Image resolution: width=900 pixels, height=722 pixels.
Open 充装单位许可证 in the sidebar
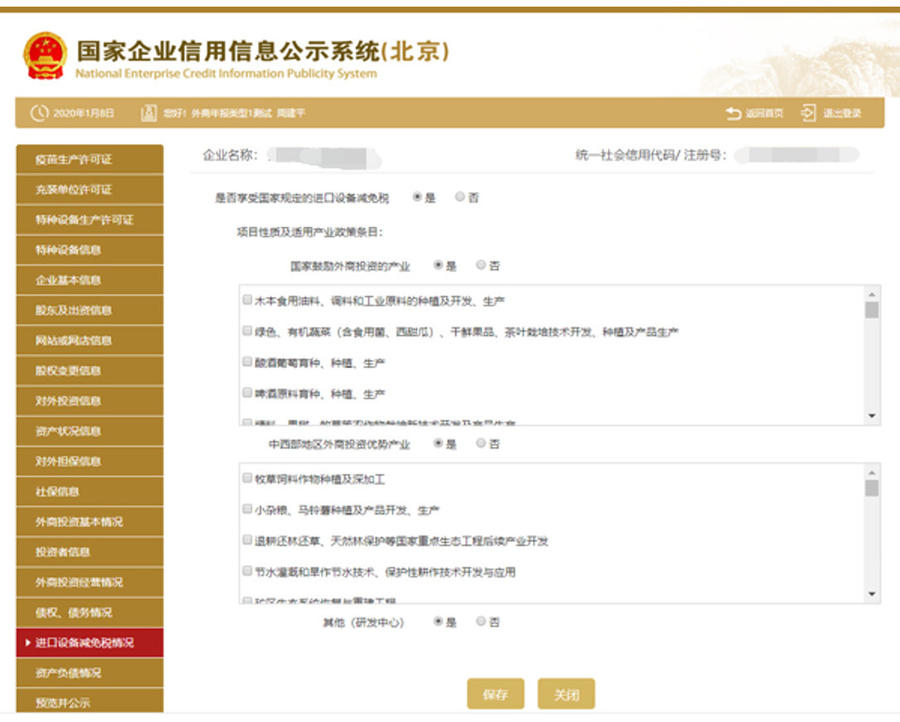pyautogui.click(x=90, y=189)
